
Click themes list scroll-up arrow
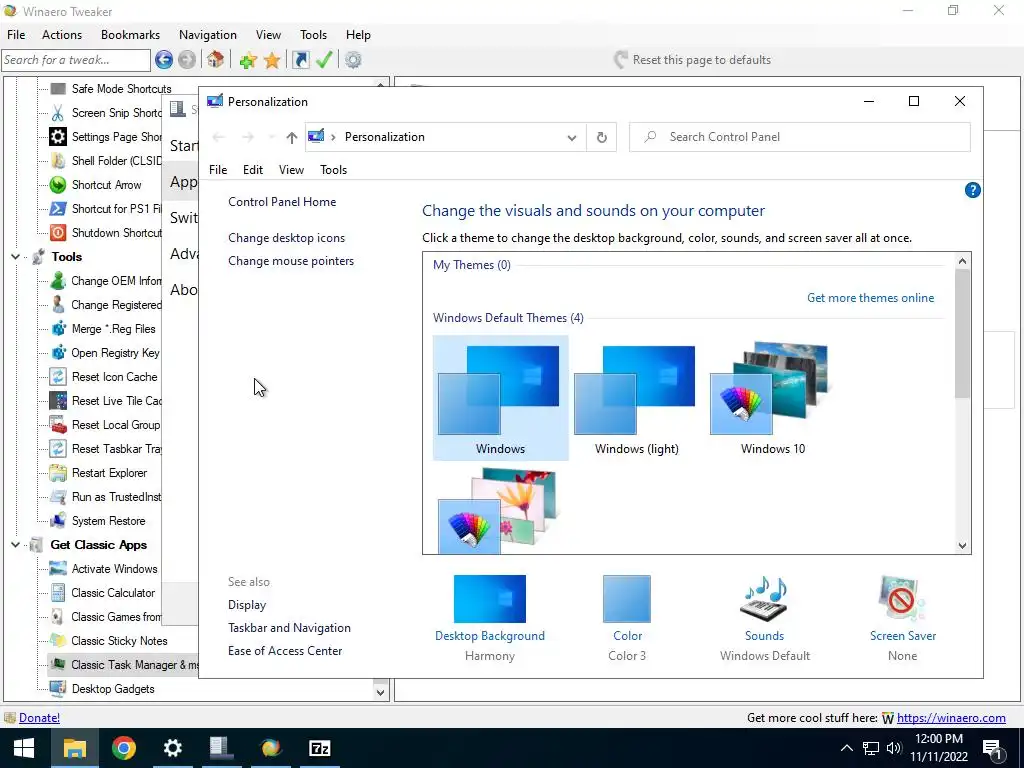pos(962,261)
